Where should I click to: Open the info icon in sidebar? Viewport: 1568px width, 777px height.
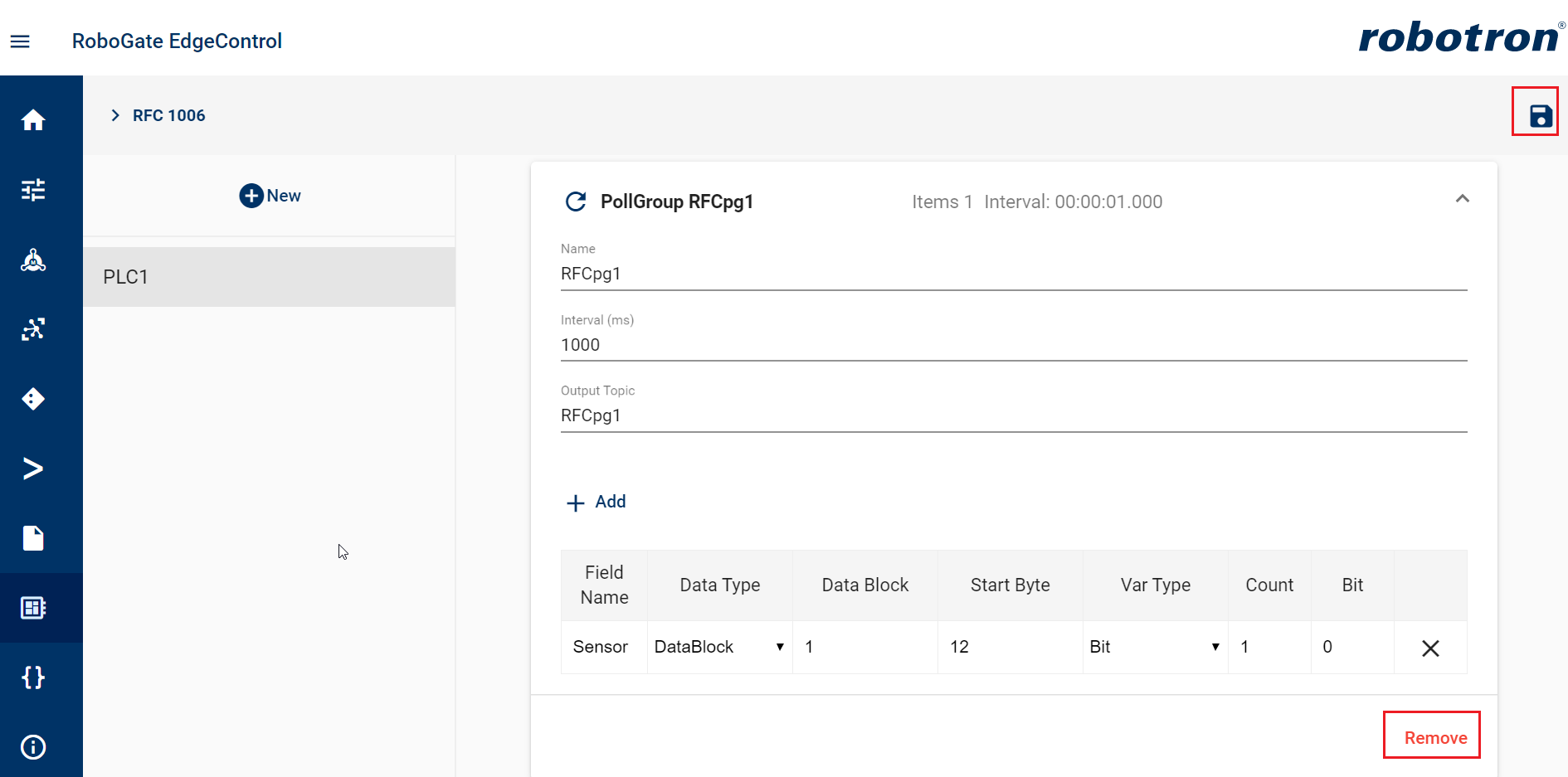[x=33, y=747]
